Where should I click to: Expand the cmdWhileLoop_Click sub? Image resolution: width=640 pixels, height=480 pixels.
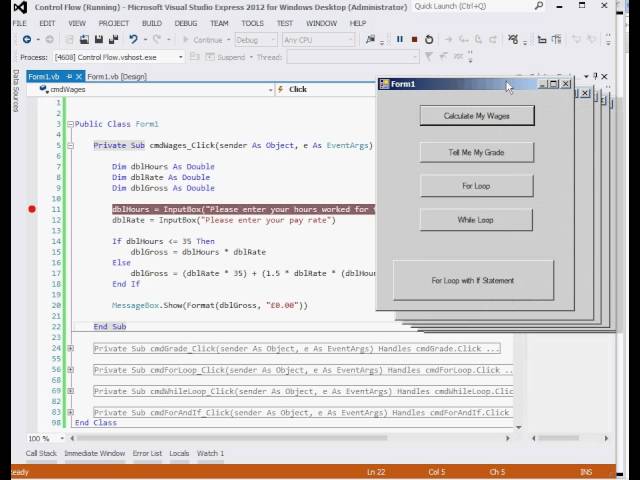(x=70, y=391)
